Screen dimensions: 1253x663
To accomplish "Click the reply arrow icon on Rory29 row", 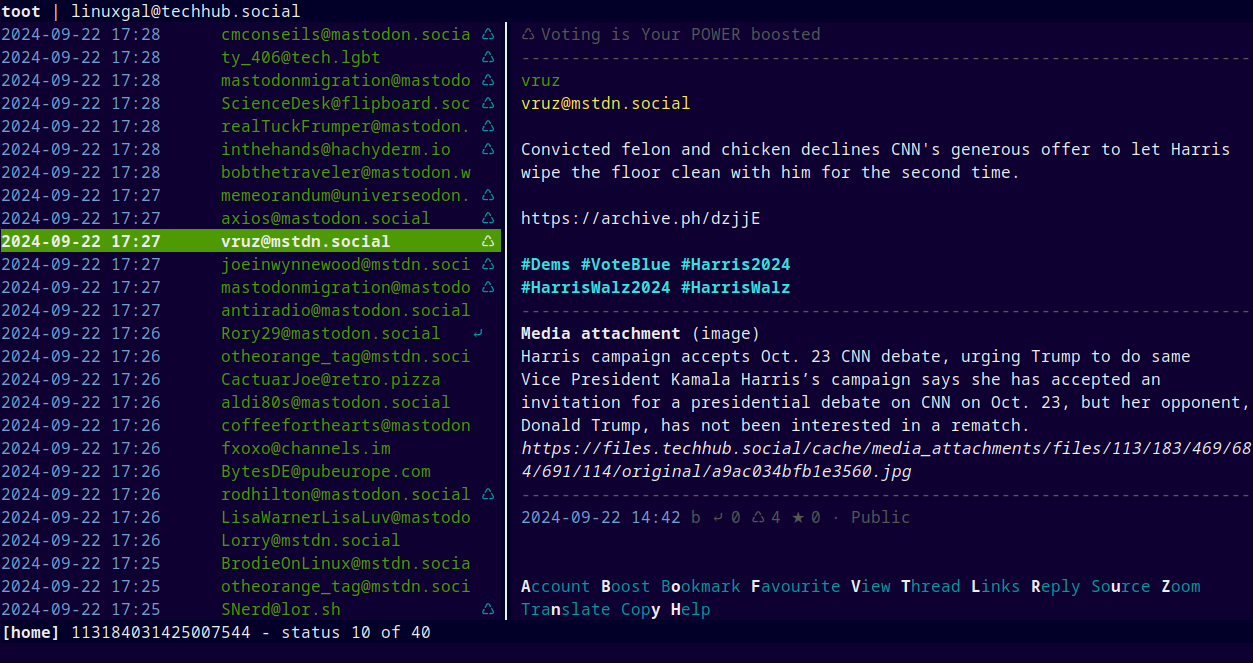I will tap(478, 333).
